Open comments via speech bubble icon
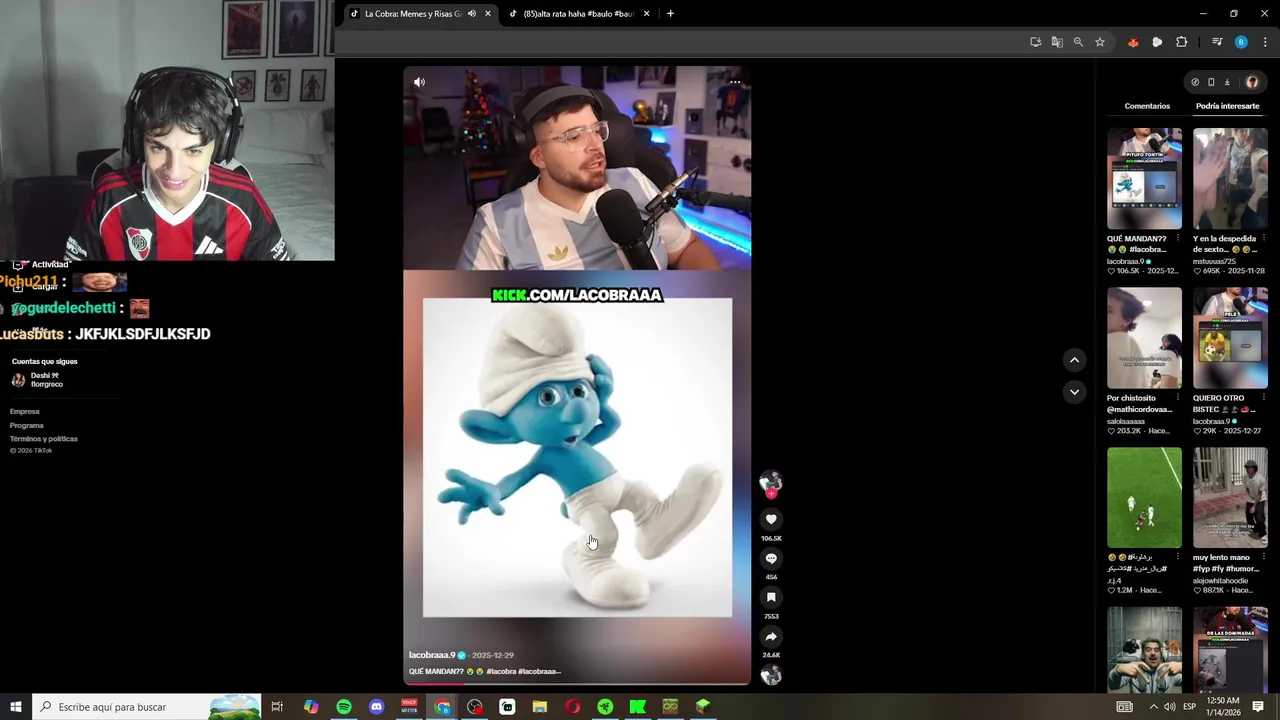This screenshot has width=1280, height=720. pos(771,558)
